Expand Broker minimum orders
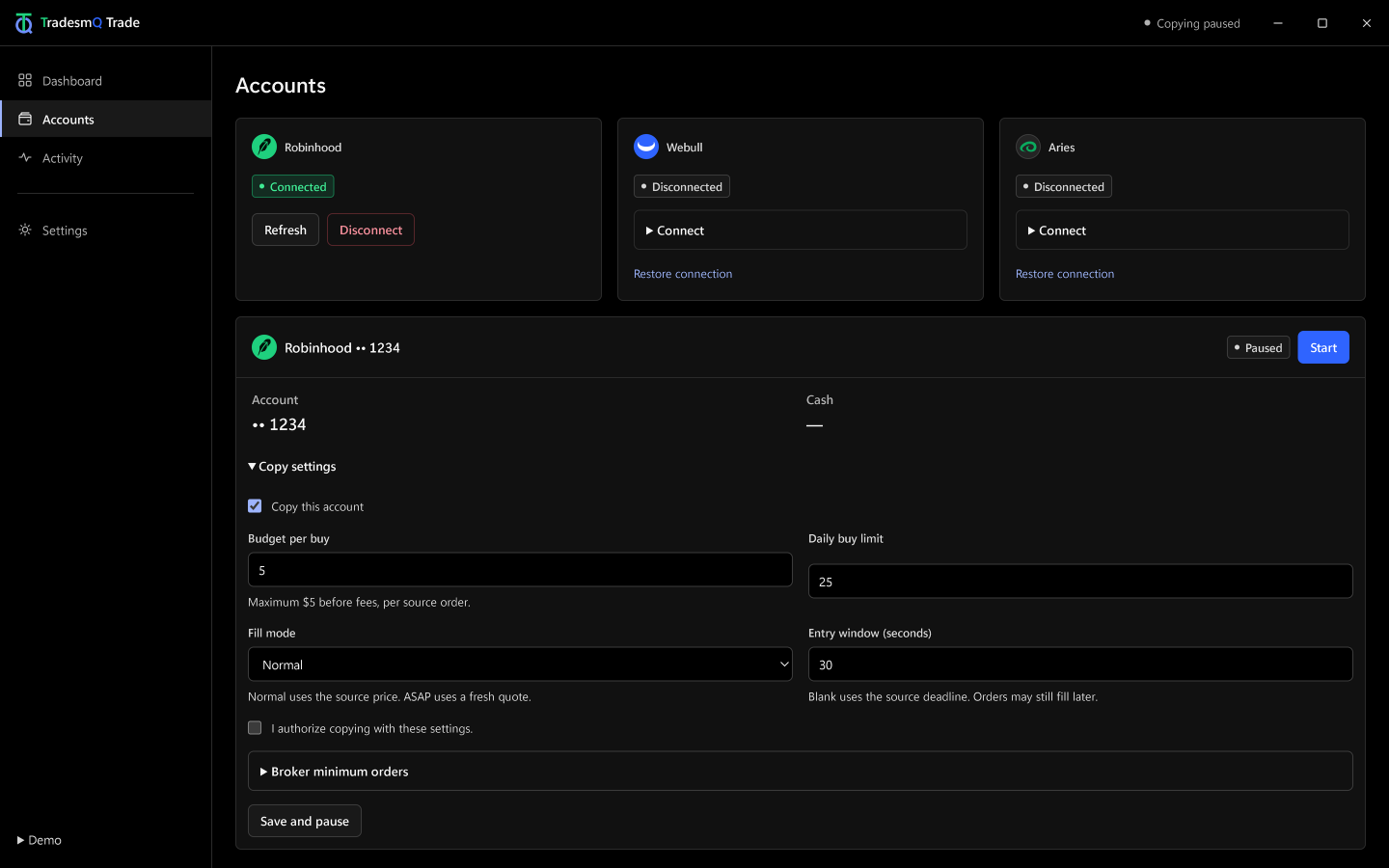1389x868 pixels. [800, 771]
